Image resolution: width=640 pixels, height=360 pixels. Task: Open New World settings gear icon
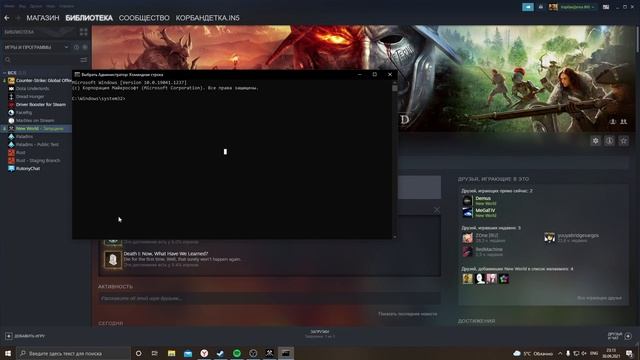[596, 141]
